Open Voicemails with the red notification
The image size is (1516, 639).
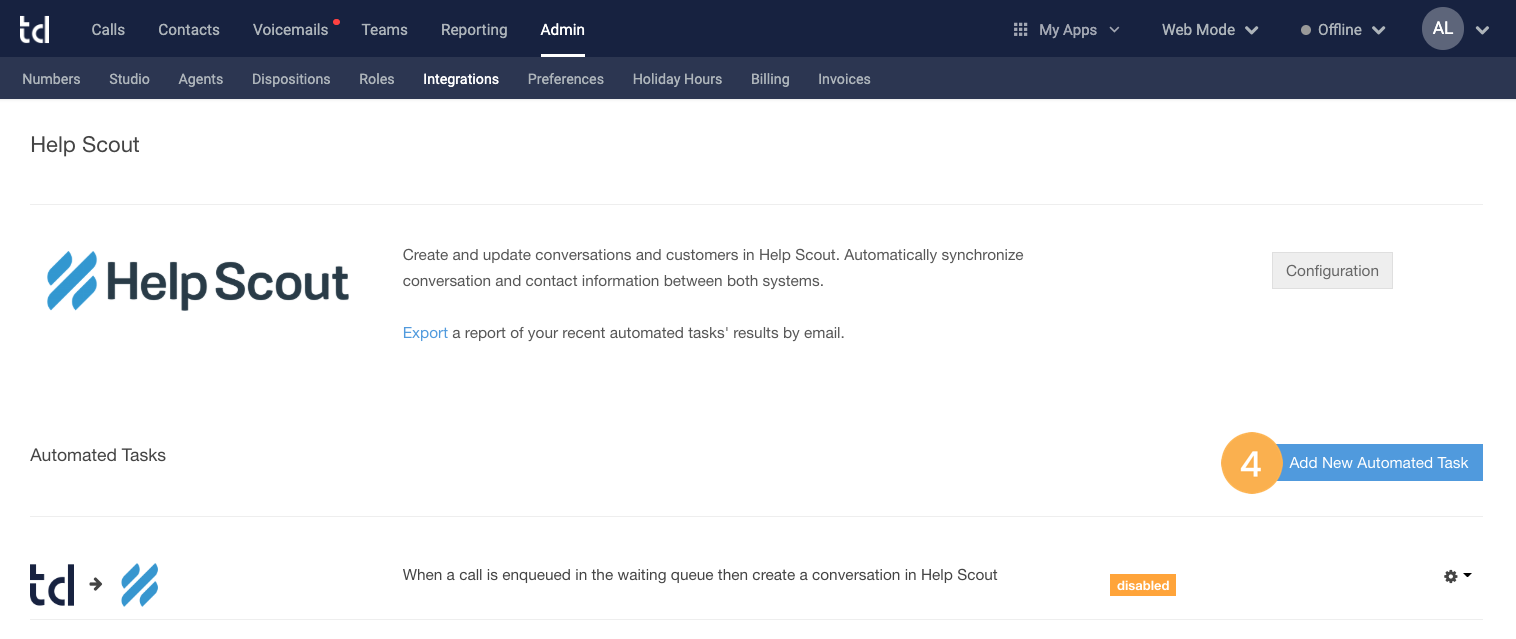pos(291,30)
